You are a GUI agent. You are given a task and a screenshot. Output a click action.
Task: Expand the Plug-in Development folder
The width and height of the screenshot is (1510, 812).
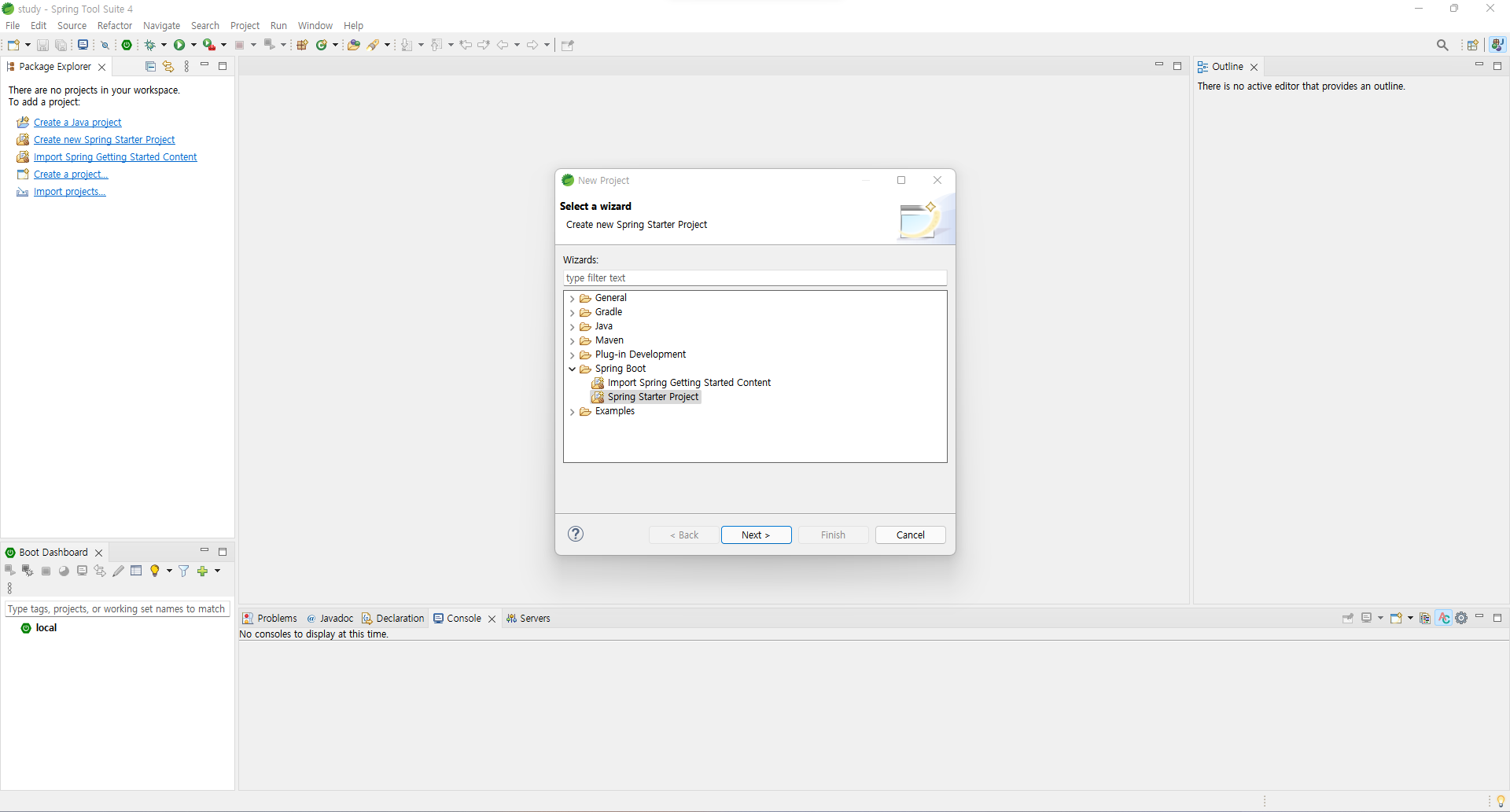[572, 355]
